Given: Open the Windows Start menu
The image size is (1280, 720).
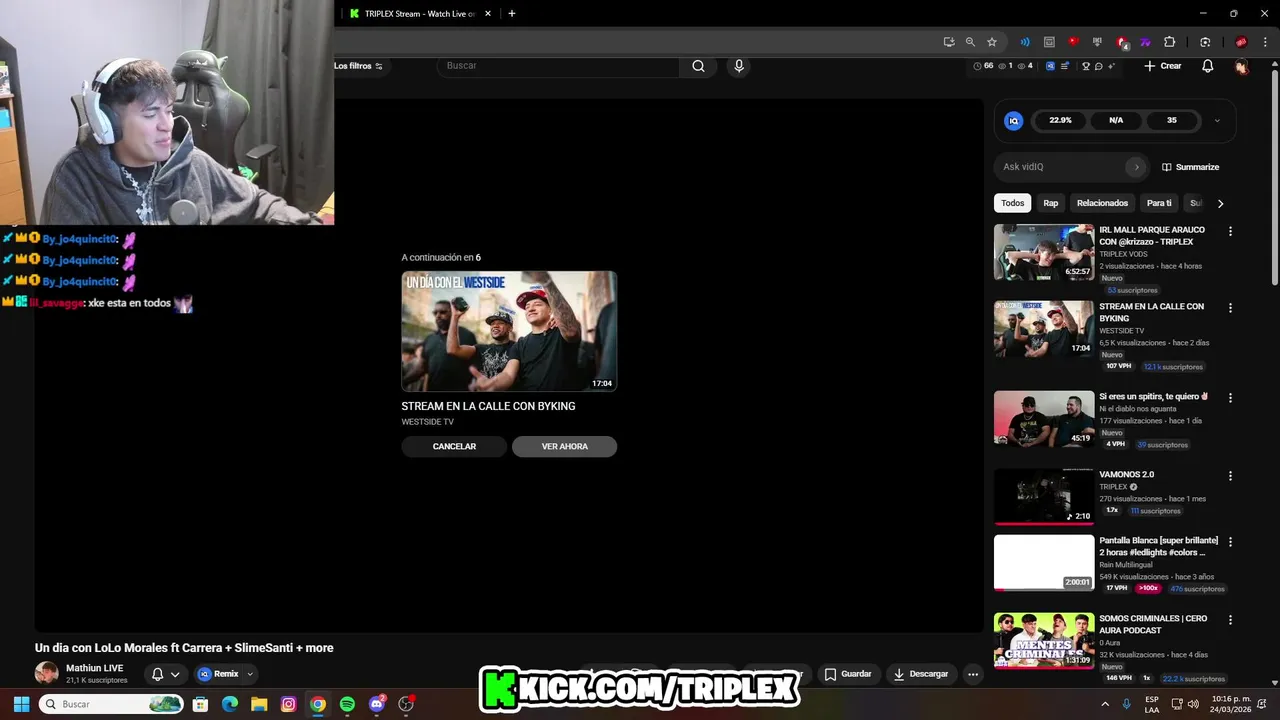Looking at the screenshot, I should 21,704.
